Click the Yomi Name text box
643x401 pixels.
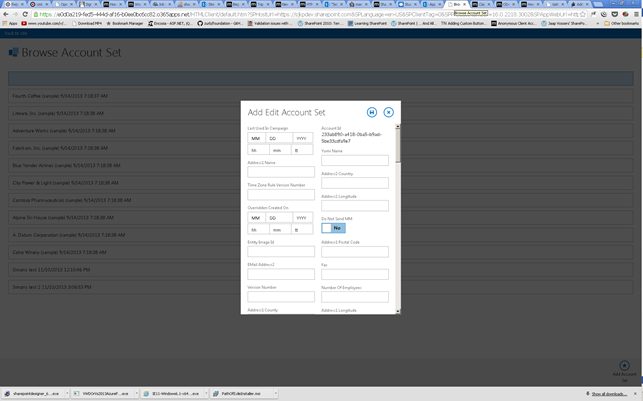point(354,161)
